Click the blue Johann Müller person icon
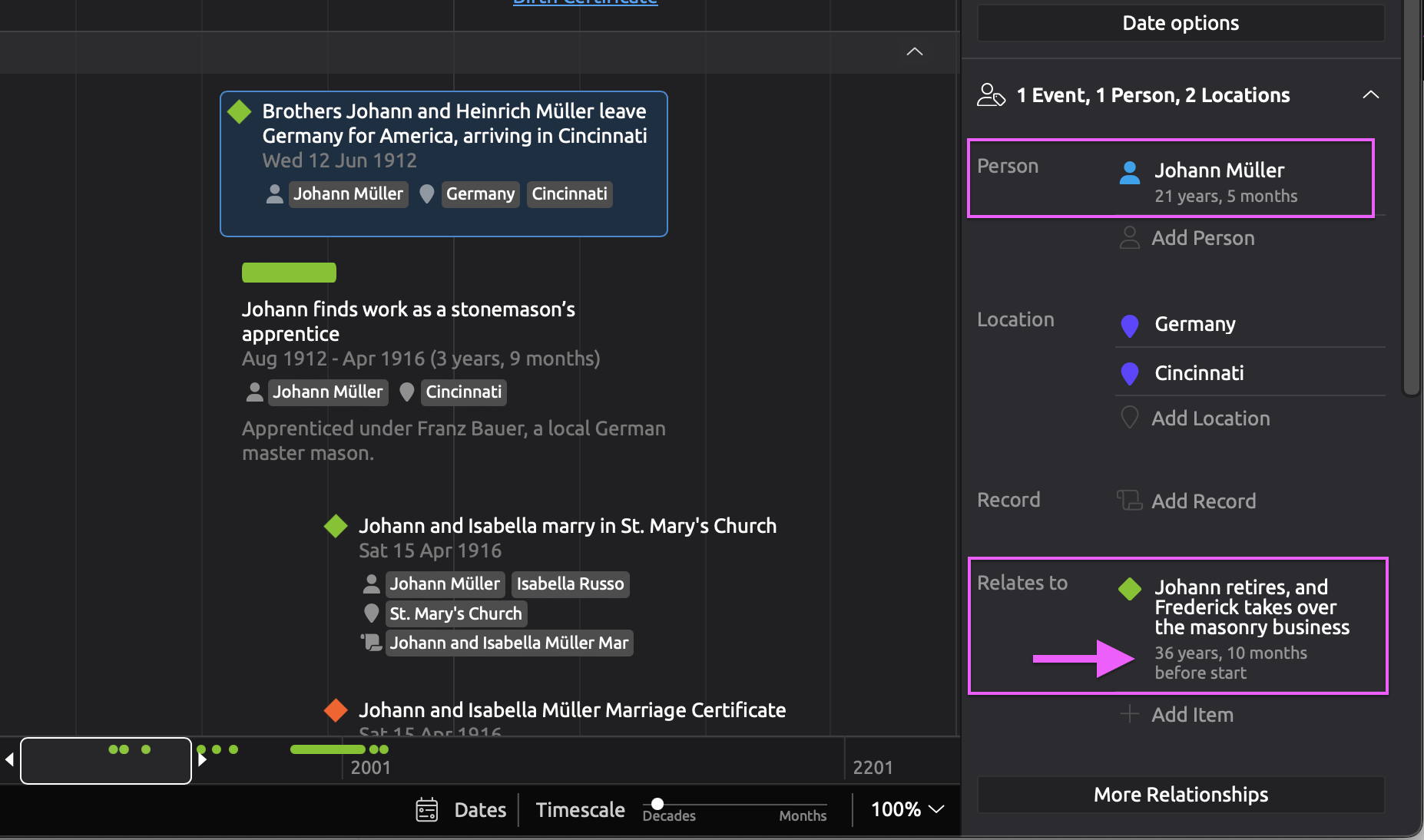The width and height of the screenshot is (1424, 840). click(1129, 173)
